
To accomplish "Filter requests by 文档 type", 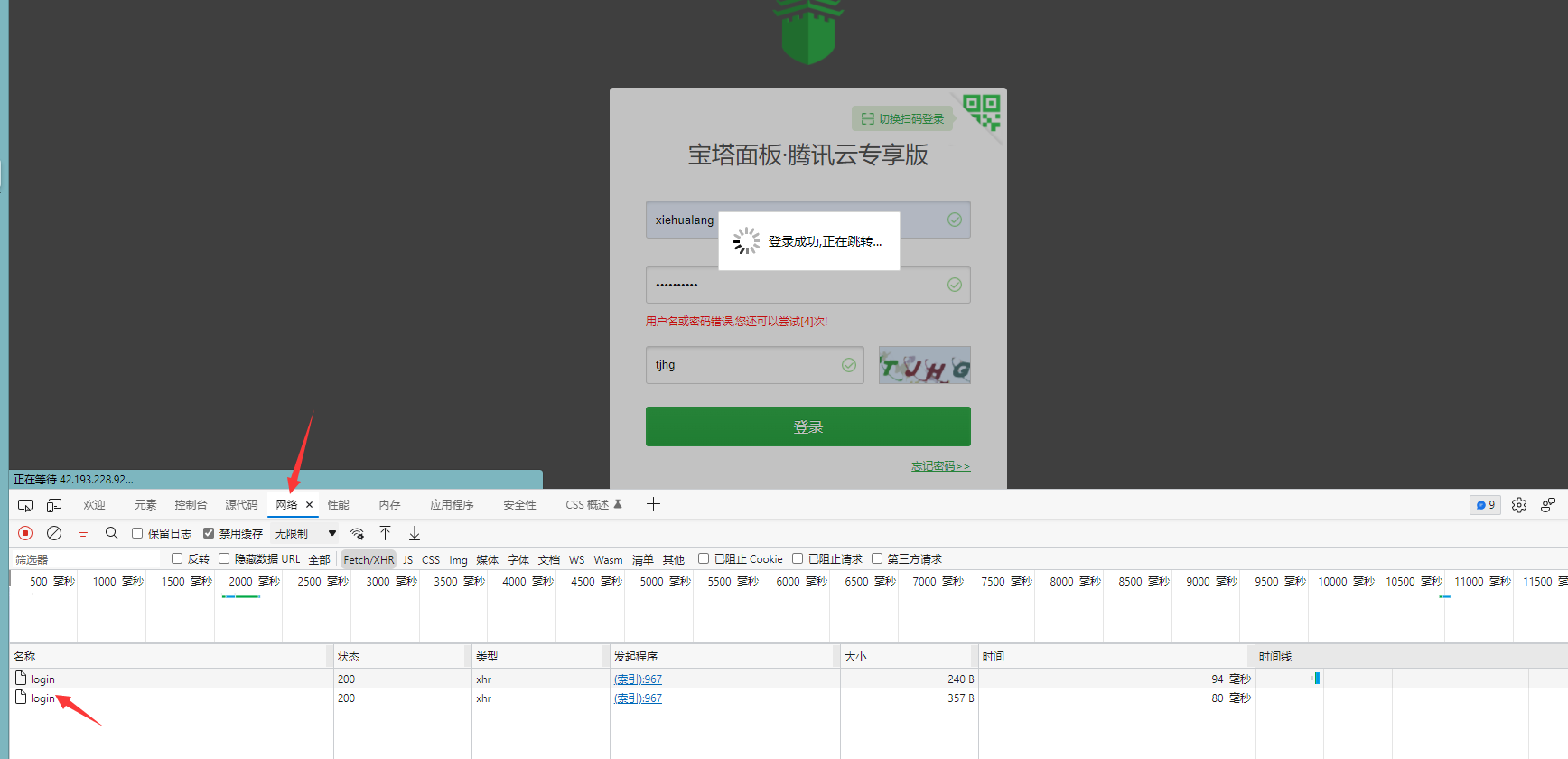I will point(548,559).
